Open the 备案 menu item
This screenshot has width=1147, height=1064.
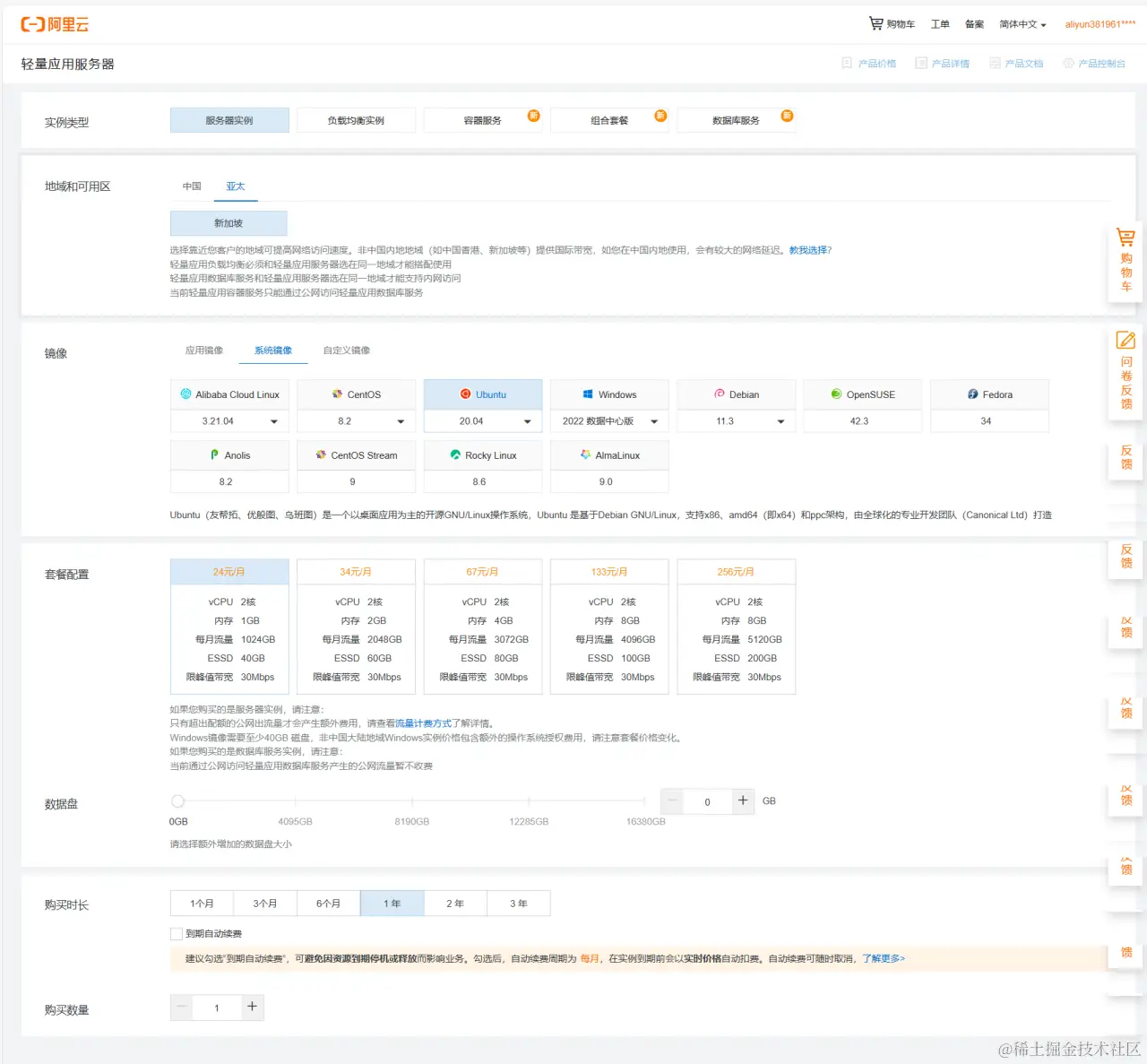click(974, 24)
